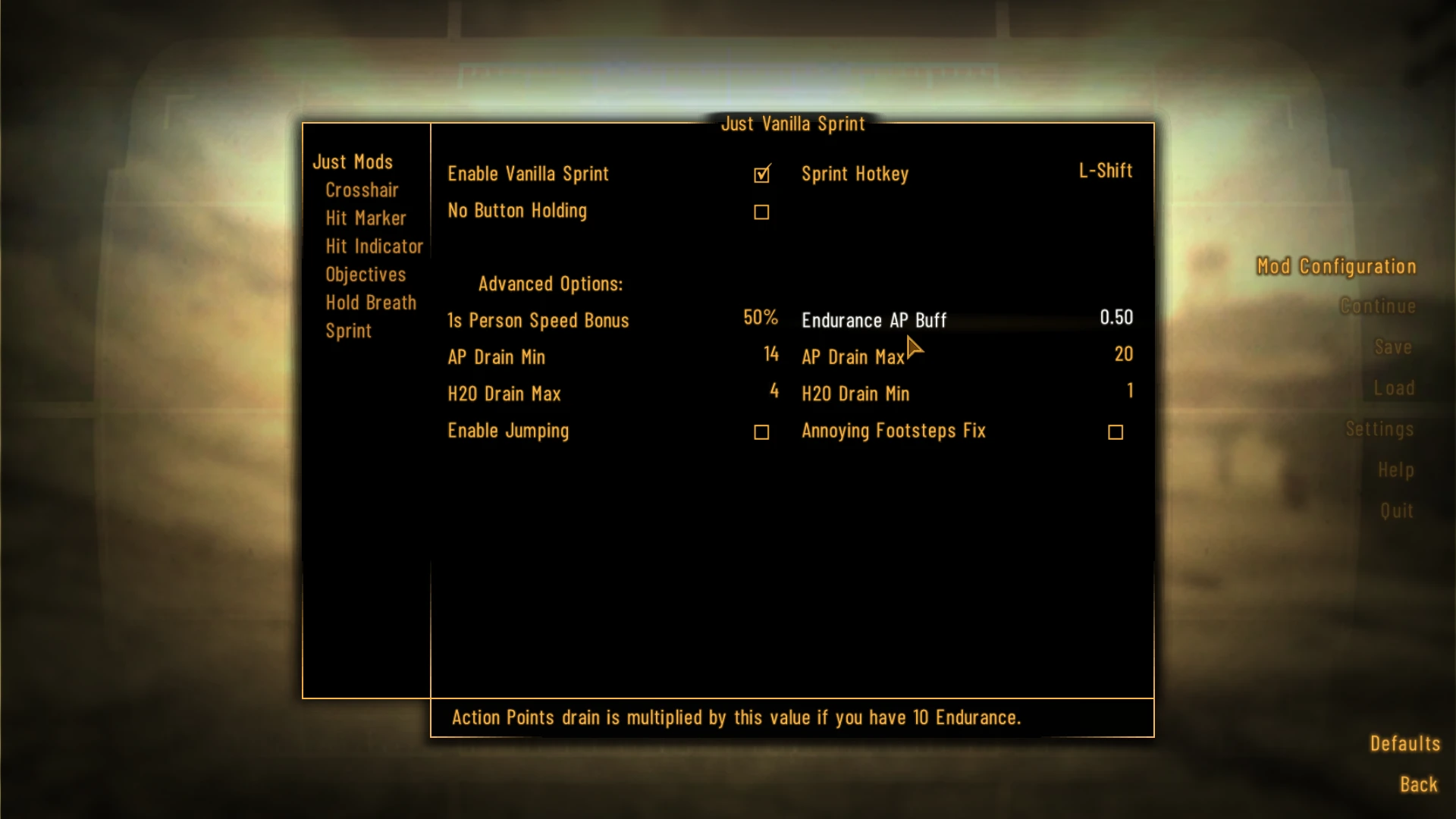Toggle Annoying Footsteps Fix checkbox
The width and height of the screenshot is (1456, 819).
point(1115,432)
